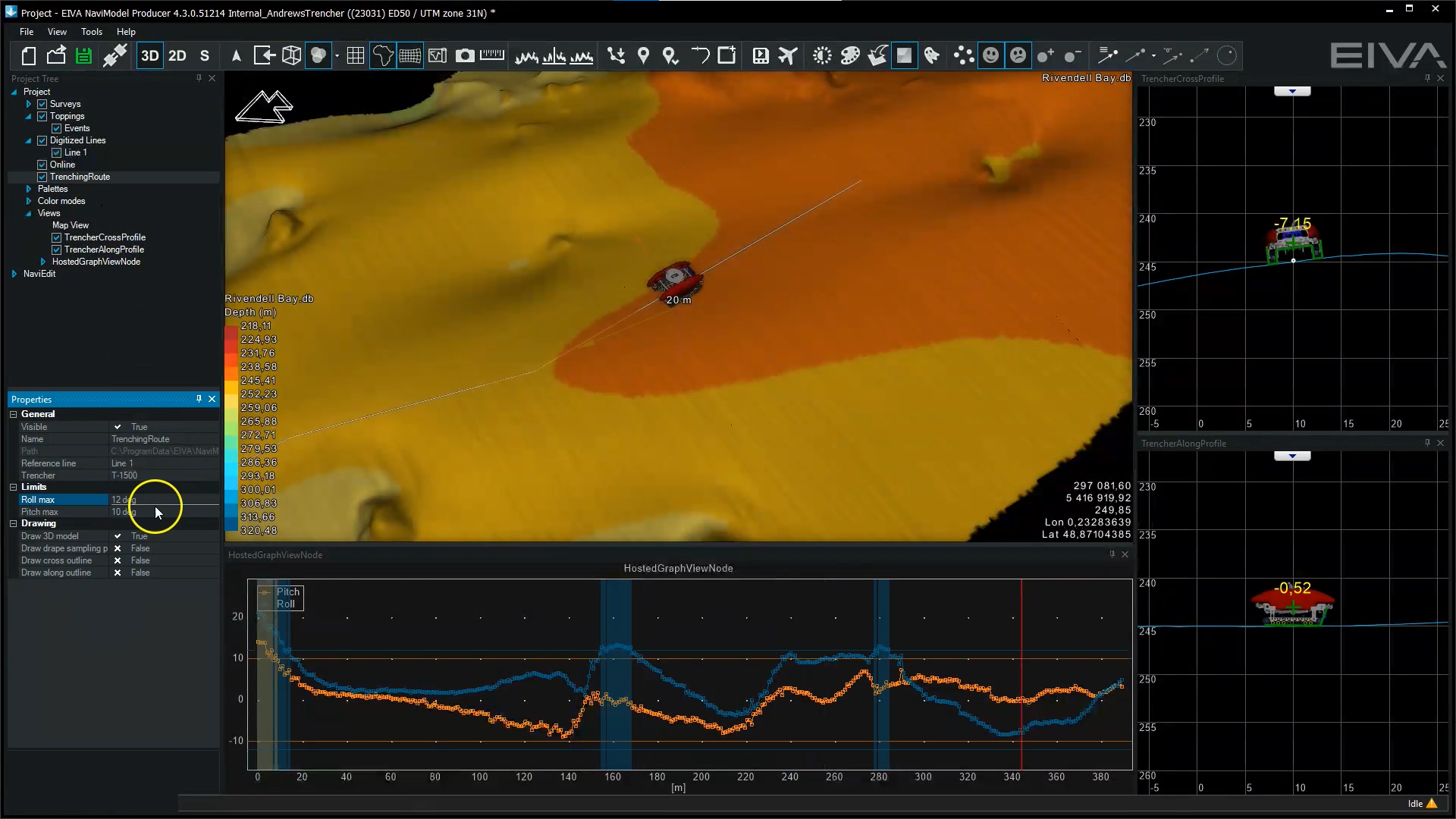Click the map pin with checkmark icon
The height and width of the screenshot is (819, 1456).
670,55
